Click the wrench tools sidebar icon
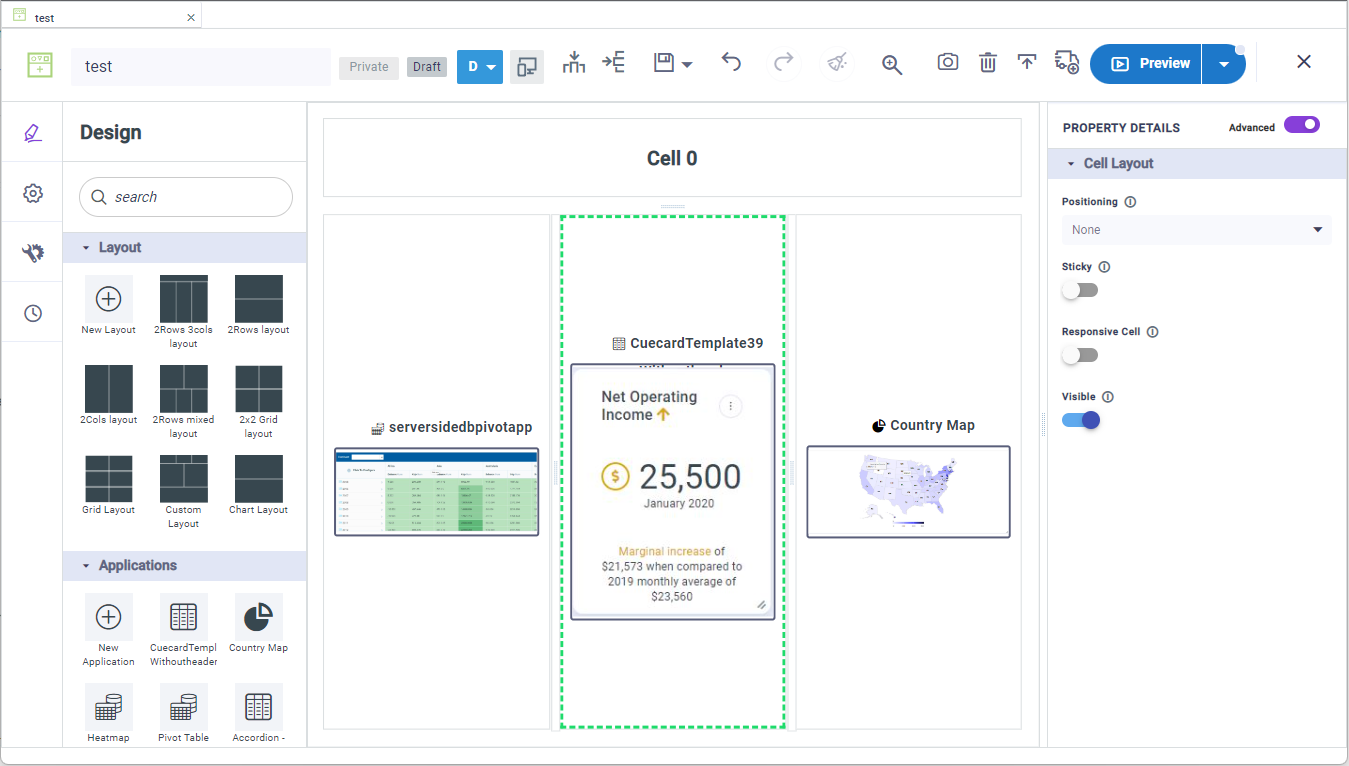 coord(33,253)
